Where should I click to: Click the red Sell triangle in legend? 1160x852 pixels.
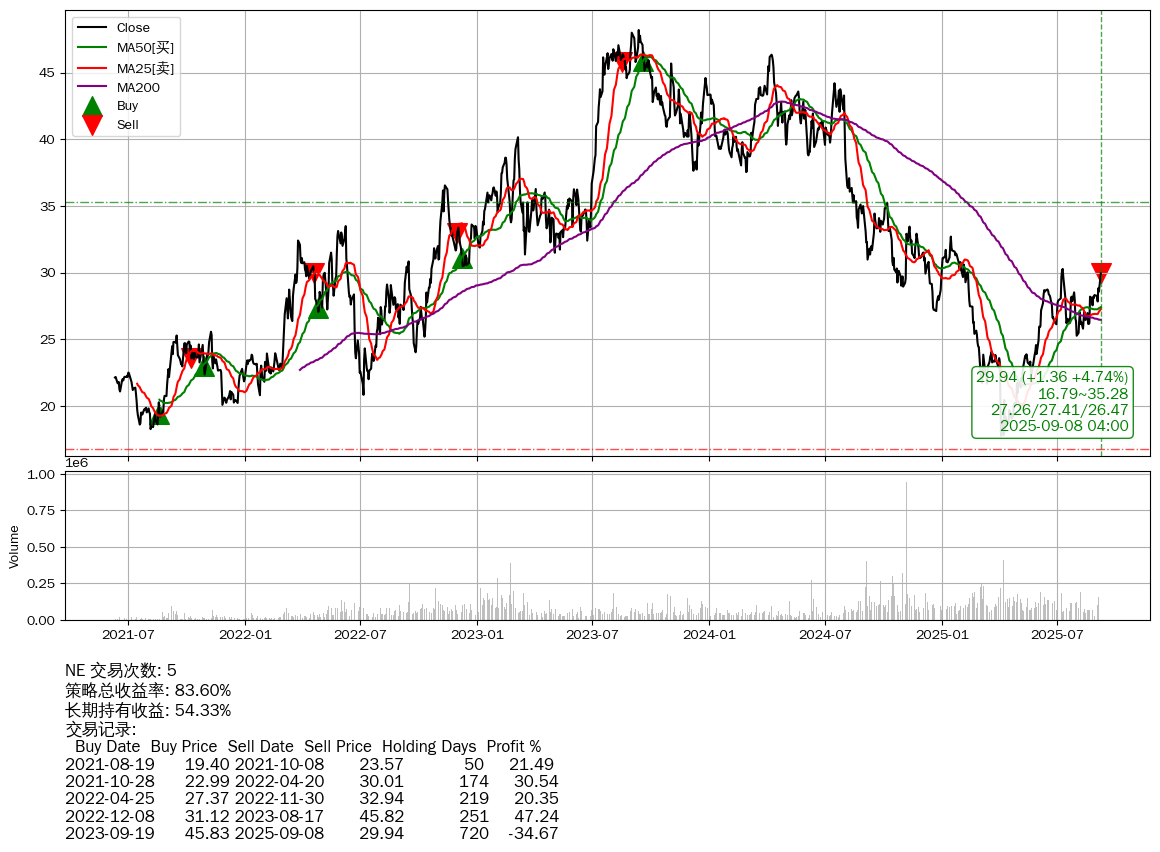(x=92, y=124)
